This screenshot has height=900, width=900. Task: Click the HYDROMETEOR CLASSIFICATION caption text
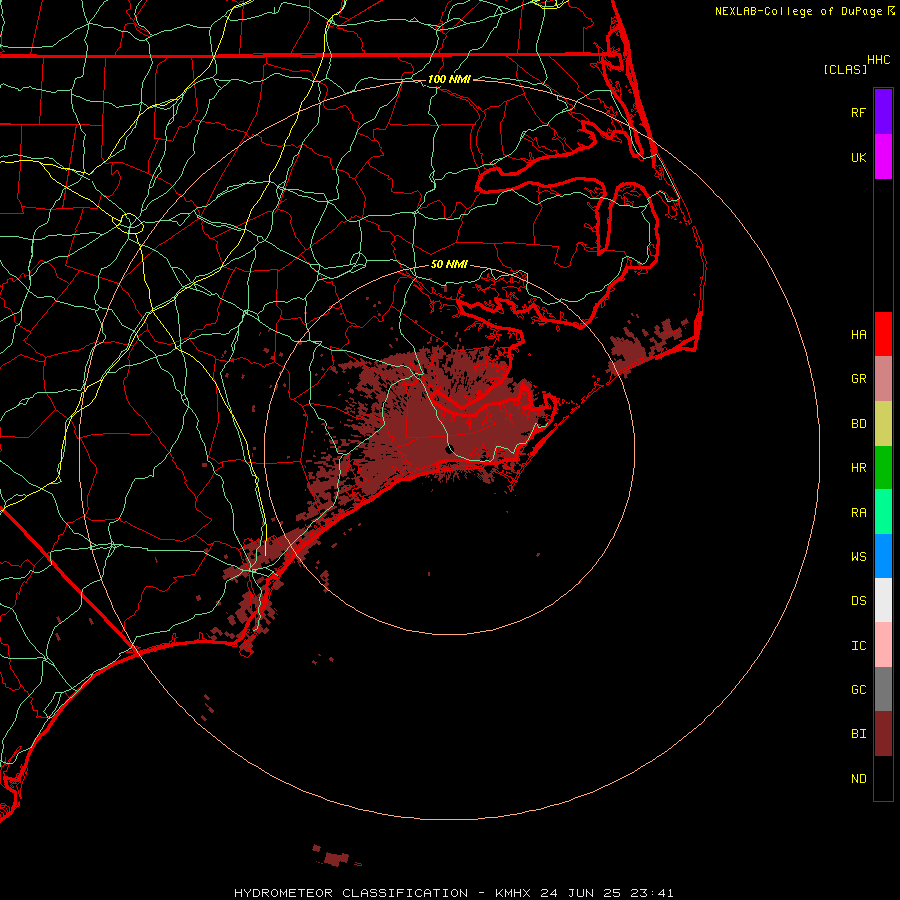tap(351, 893)
